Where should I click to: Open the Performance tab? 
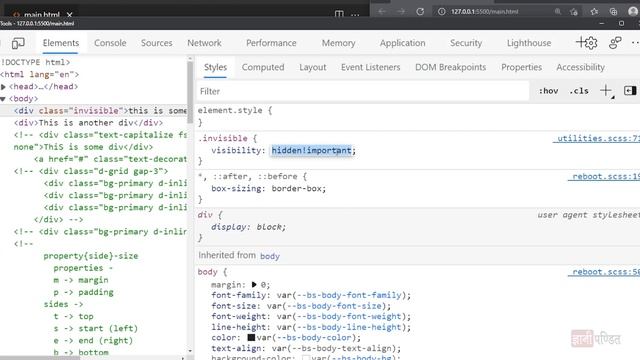tap(271, 43)
